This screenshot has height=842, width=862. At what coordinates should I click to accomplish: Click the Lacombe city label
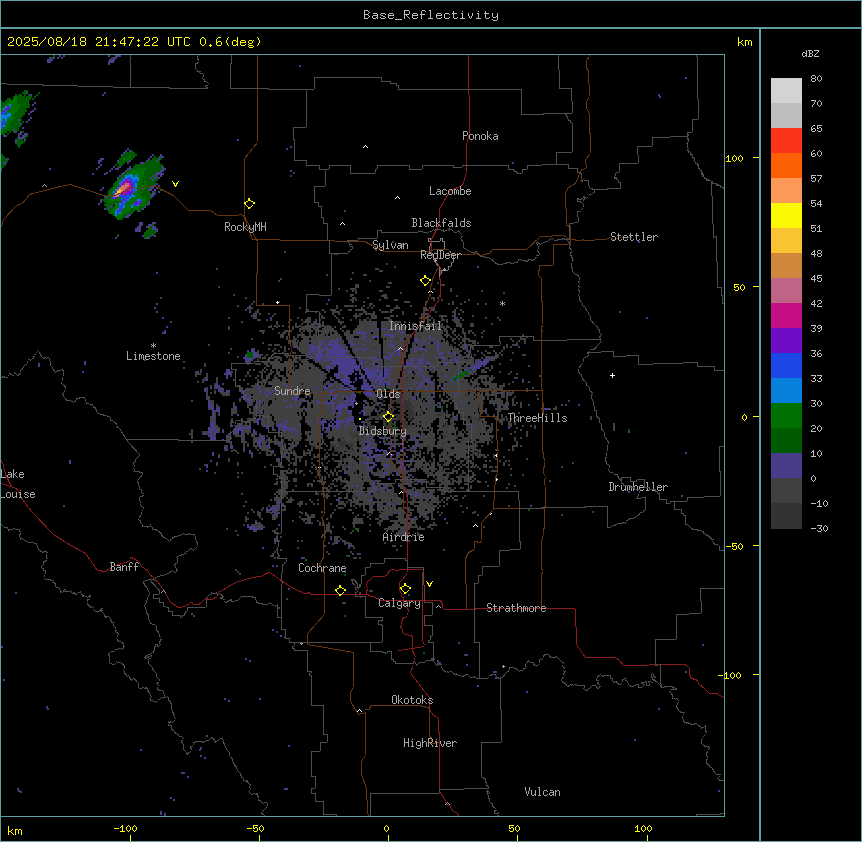pyautogui.click(x=450, y=191)
